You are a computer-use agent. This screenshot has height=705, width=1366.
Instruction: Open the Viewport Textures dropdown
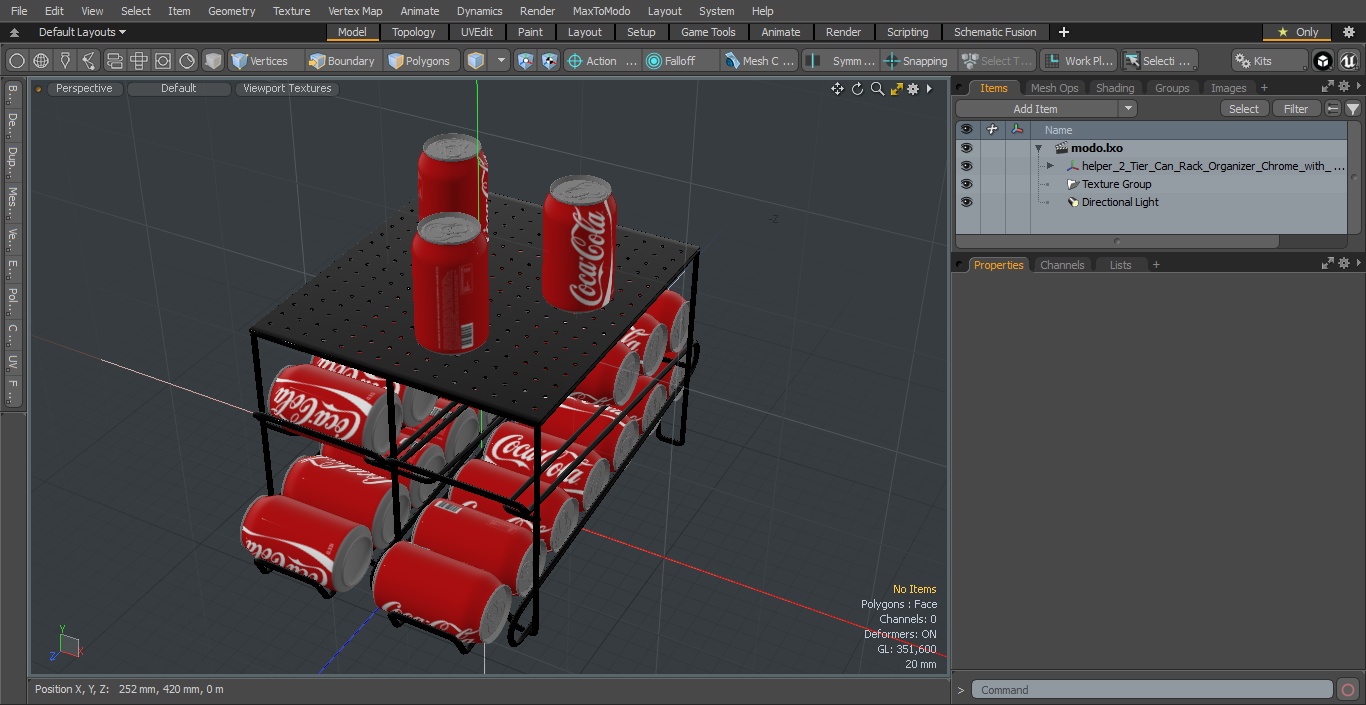[287, 88]
